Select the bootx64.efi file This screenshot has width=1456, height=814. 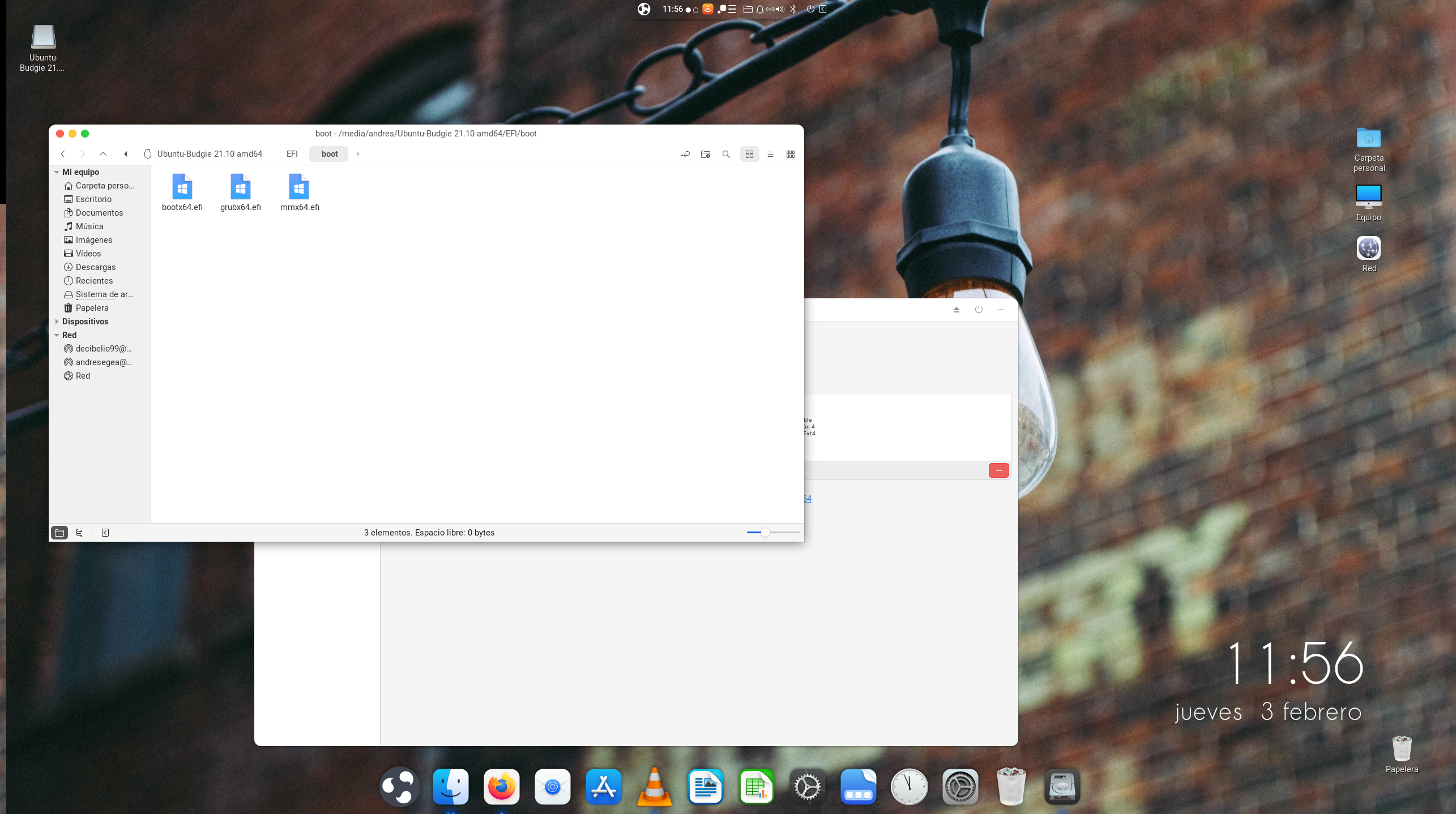click(182, 192)
